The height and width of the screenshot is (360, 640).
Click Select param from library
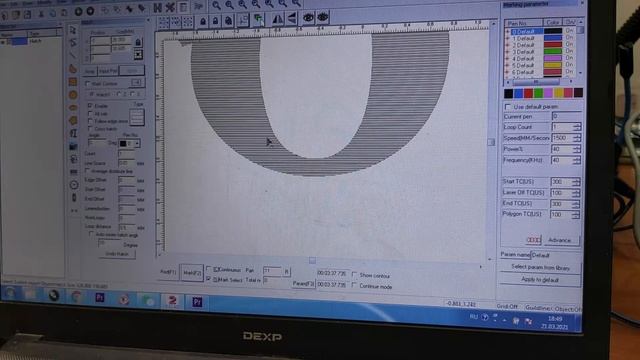pos(540,267)
